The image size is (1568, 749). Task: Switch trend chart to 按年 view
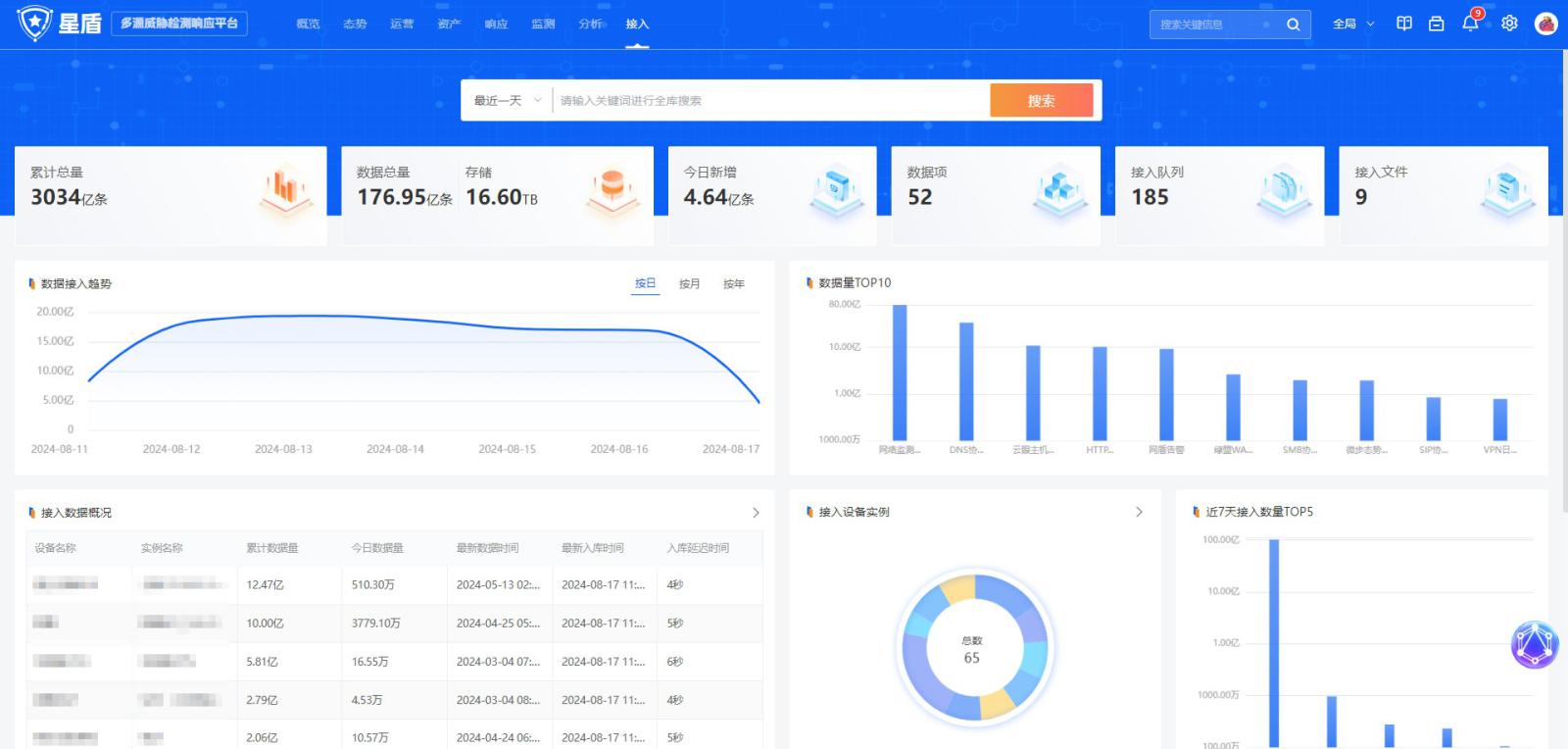pyautogui.click(x=733, y=283)
